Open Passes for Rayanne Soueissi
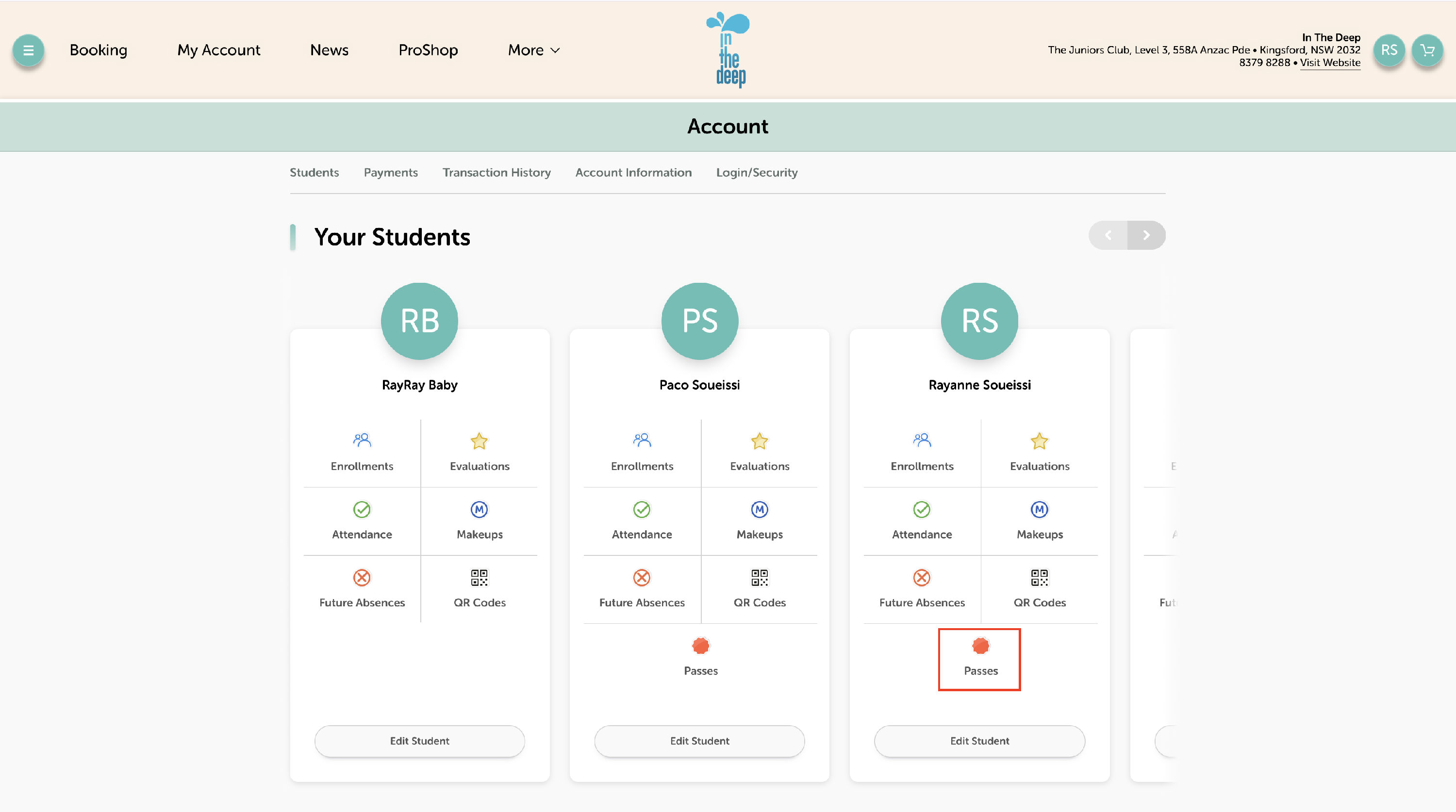 (980, 658)
